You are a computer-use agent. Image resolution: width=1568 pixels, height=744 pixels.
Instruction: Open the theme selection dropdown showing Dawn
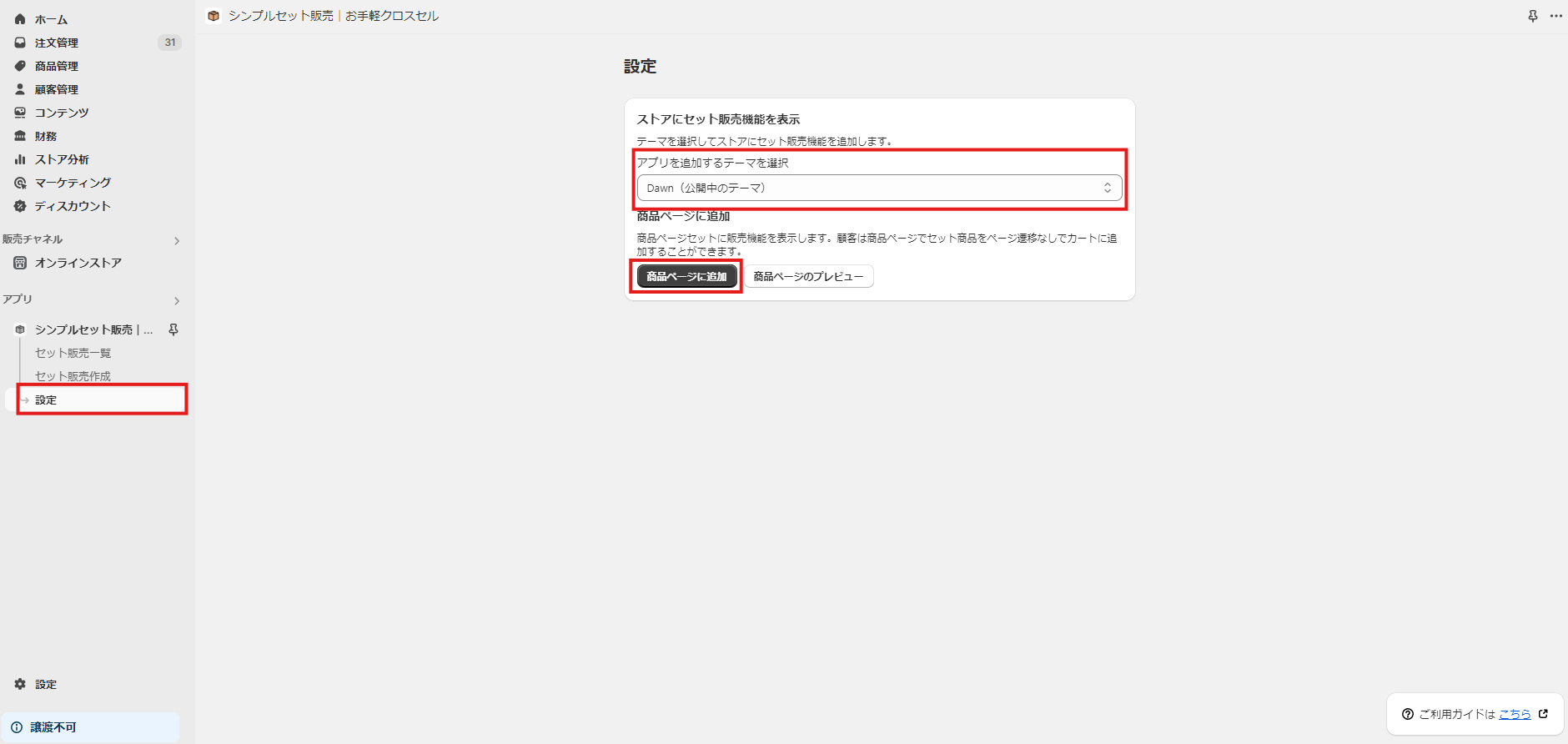point(879,188)
